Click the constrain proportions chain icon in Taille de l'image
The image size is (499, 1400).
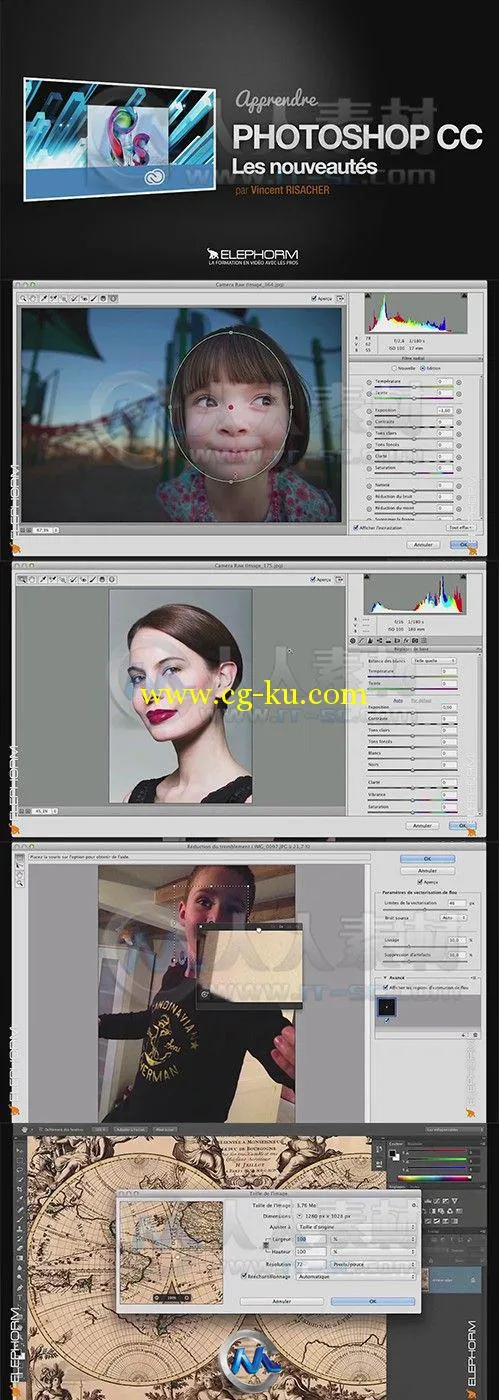[266, 1244]
